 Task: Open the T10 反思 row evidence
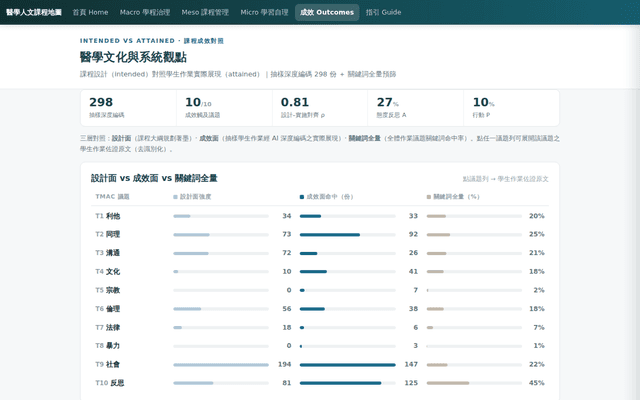point(320,383)
